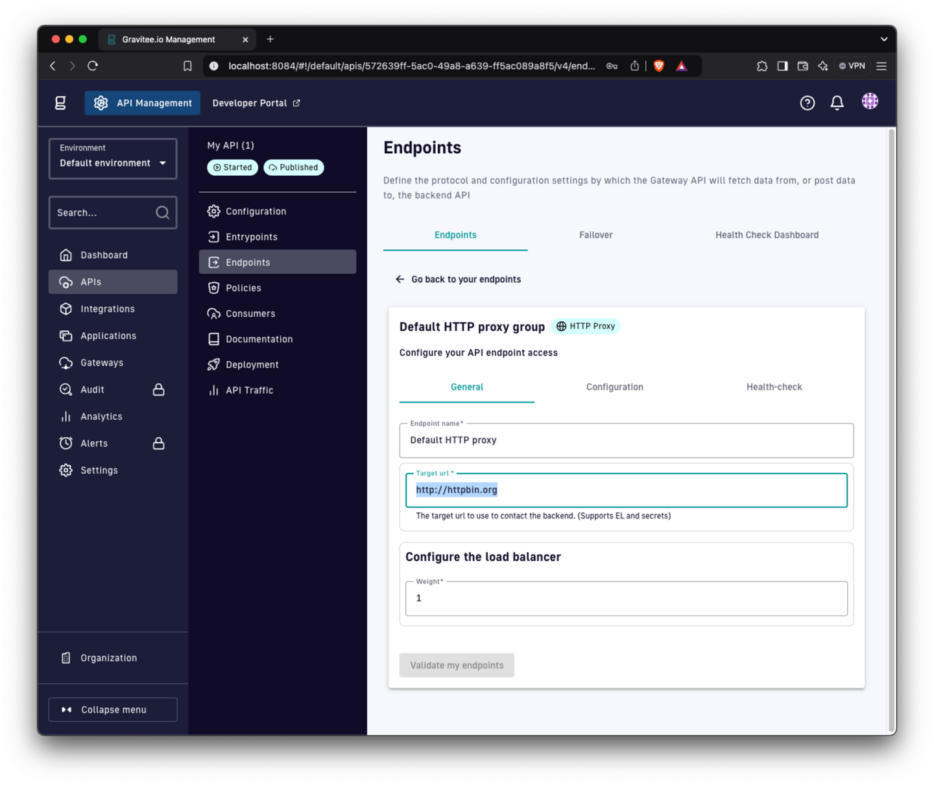This screenshot has width=934, height=785.
Task: Switch to Health Check Dashboard tab
Action: click(767, 235)
